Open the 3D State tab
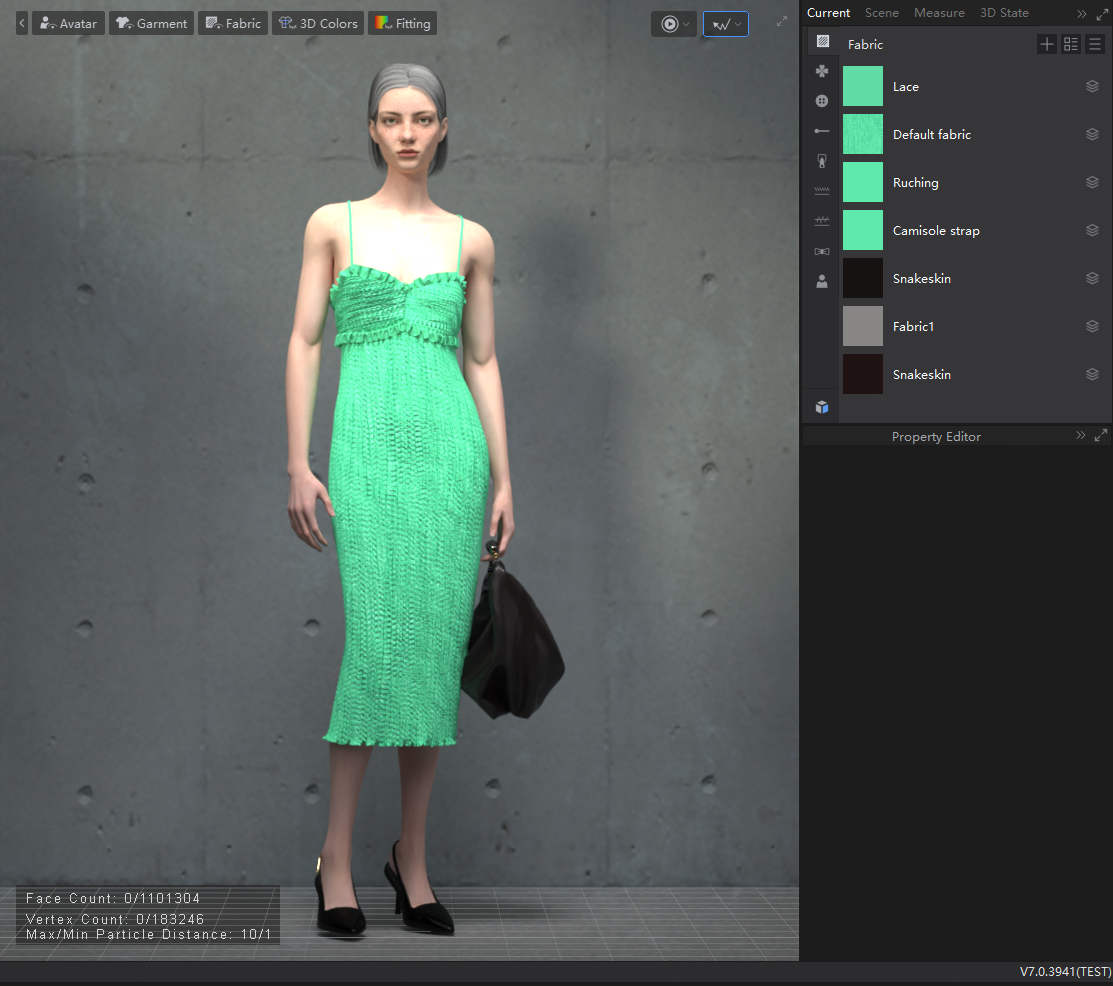The width and height of the screenshot is (1113, 986). [1004, 13]
